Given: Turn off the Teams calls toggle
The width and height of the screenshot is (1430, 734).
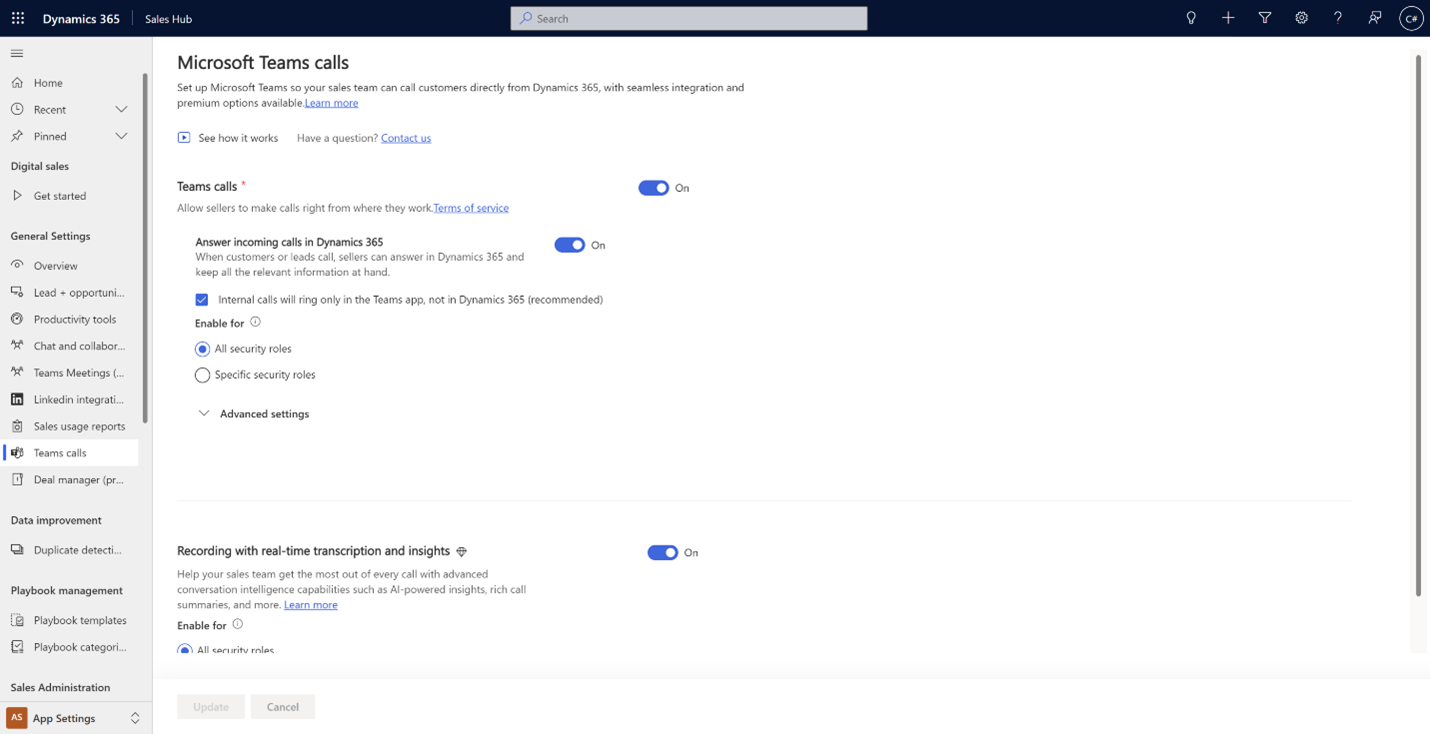Looking at the screenshot, I should click(x=654, y=188).
